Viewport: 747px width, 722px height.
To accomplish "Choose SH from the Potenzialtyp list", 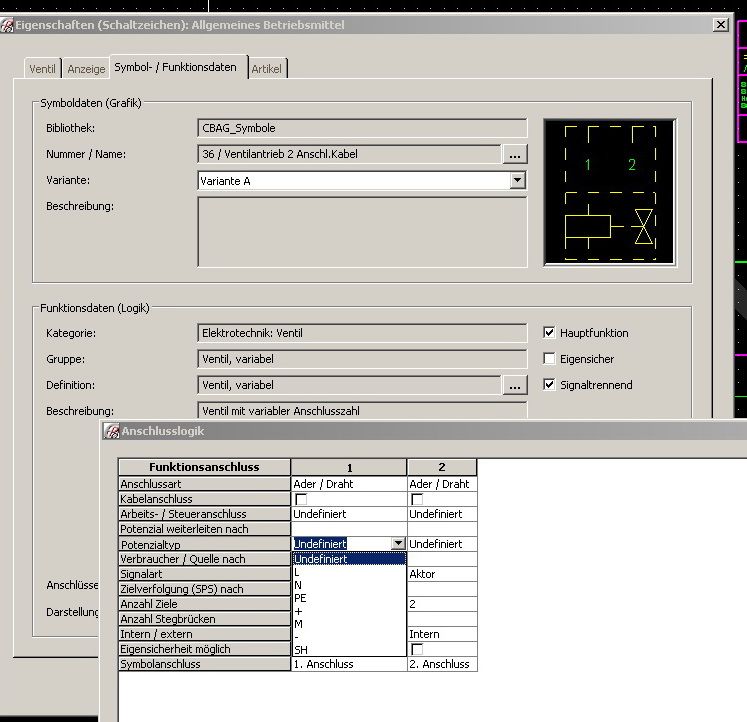I will coord(349,650).
